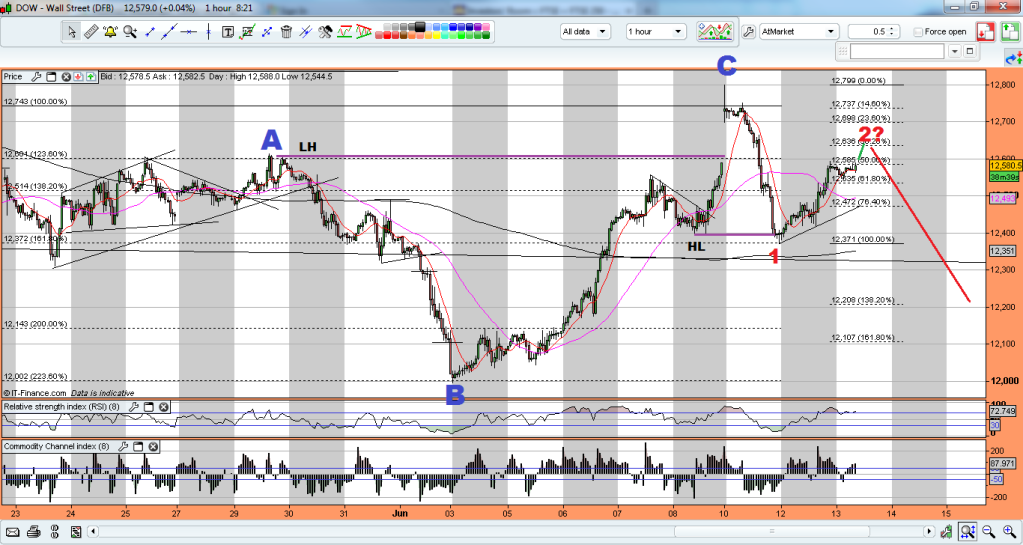Pick the dark green color swatch

tap(486, 35)
